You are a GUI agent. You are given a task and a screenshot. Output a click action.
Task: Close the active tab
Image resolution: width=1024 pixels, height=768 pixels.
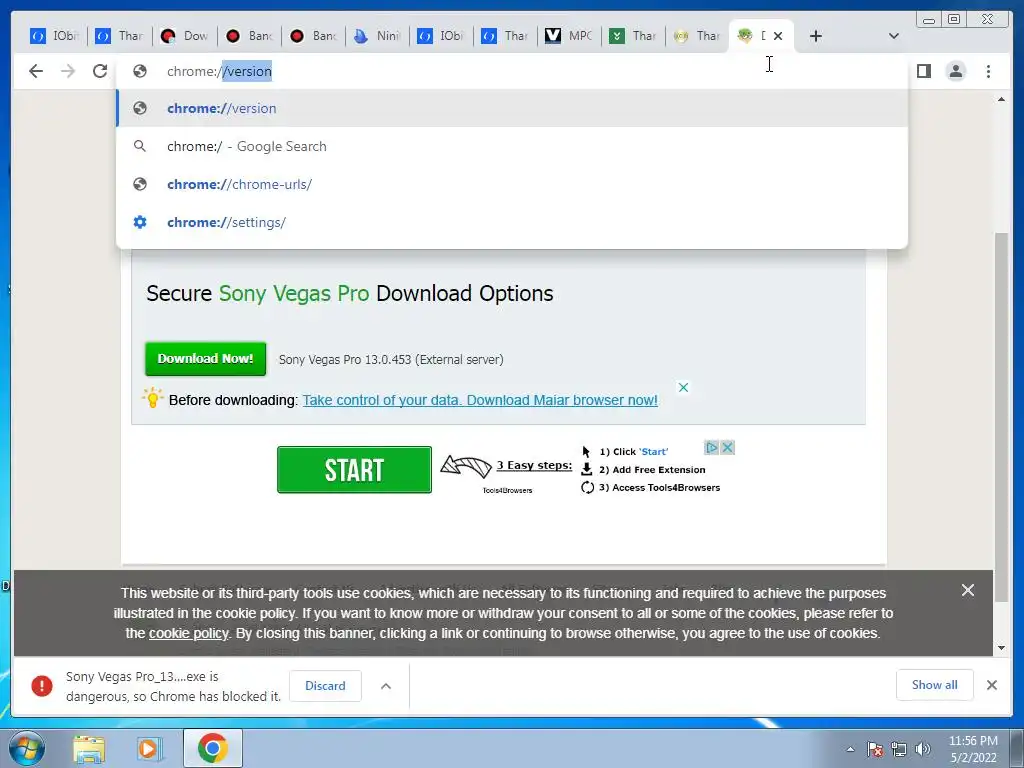click(x=778, y=36)
